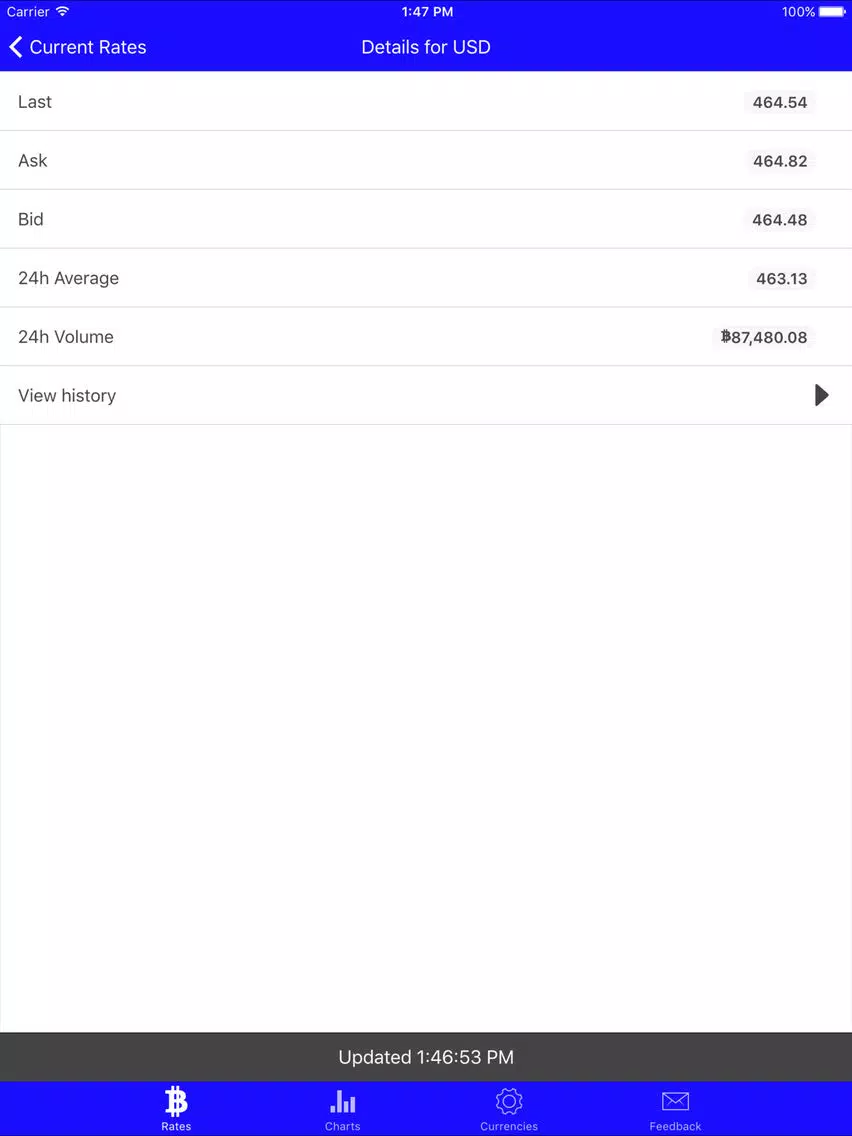Expand View history disclosure triangle

point(822,395)
